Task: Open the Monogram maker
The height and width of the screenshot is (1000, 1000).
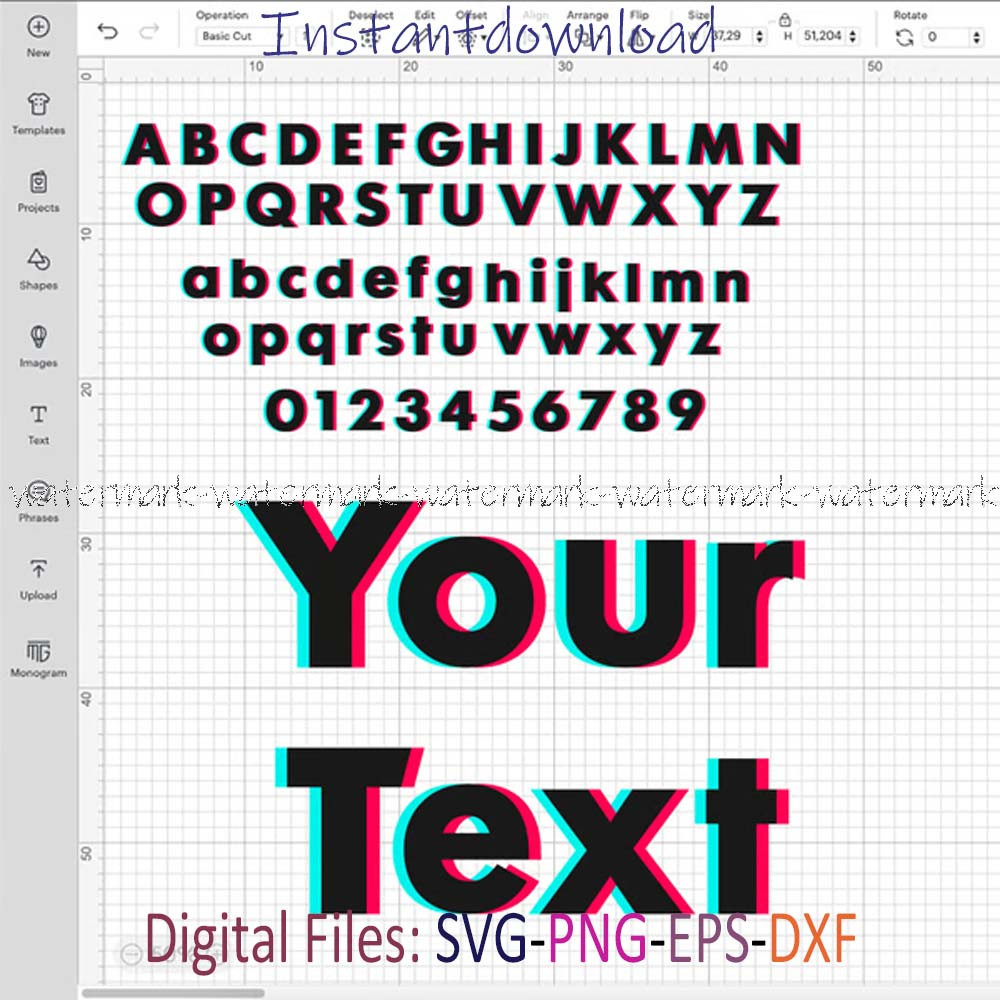Action: pos(38,650)
